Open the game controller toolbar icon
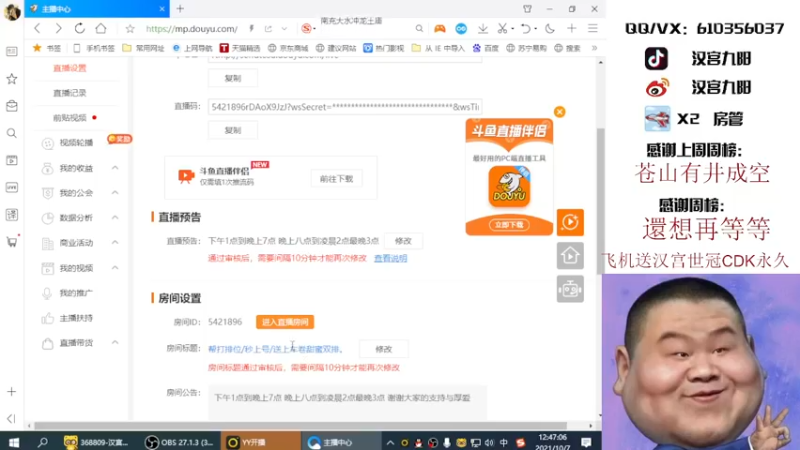Image resolution: width=800 pixels, height=450 pixels. pos(440,29)
